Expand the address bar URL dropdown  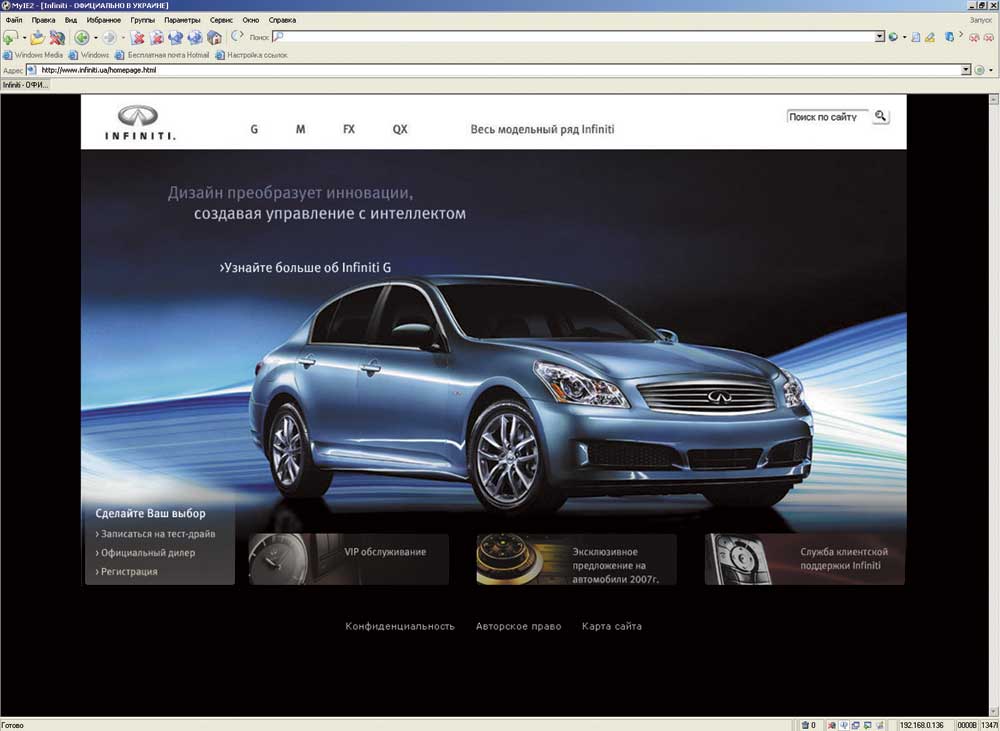(x=966, y=70)
